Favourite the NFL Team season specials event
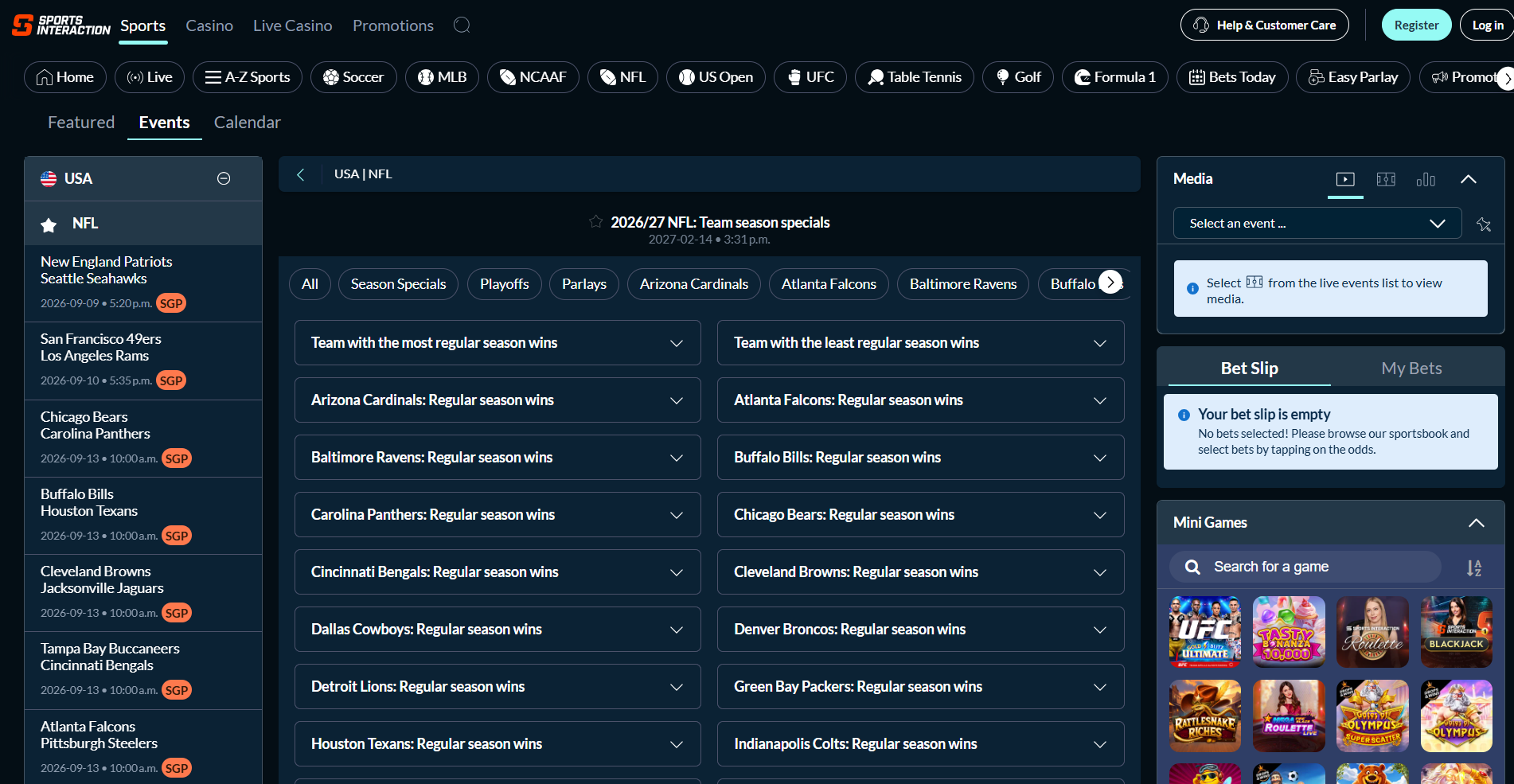Viewport: 1514px width, 784px height. 595,221
